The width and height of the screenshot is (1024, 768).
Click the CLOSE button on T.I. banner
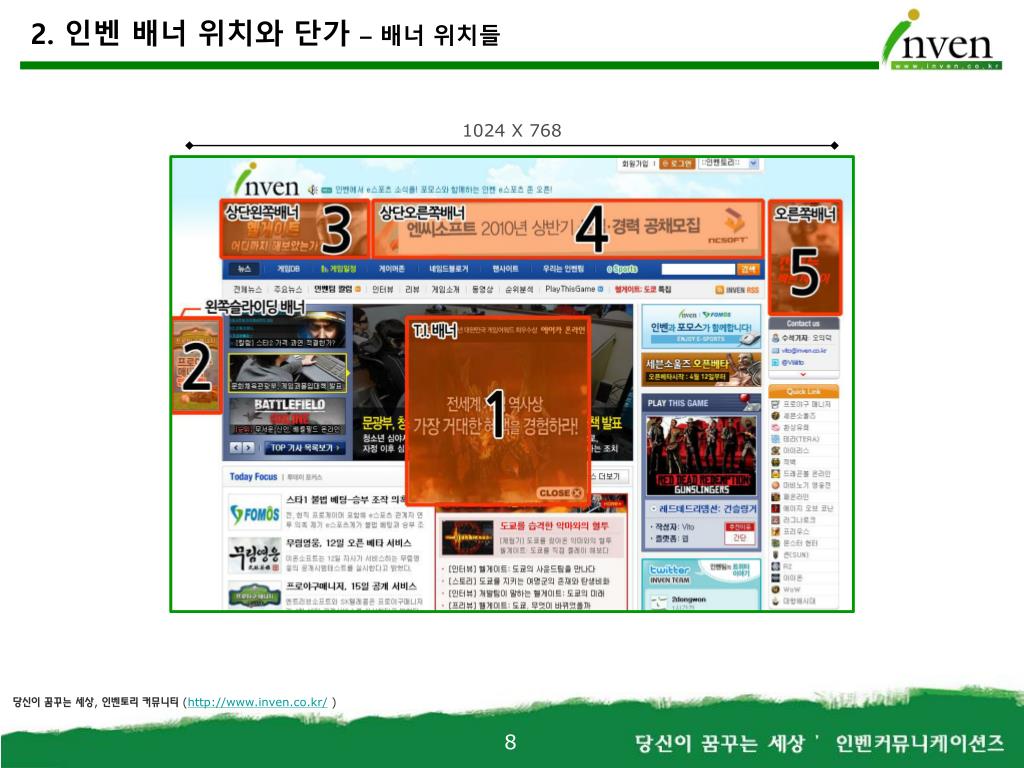[560, 493]
